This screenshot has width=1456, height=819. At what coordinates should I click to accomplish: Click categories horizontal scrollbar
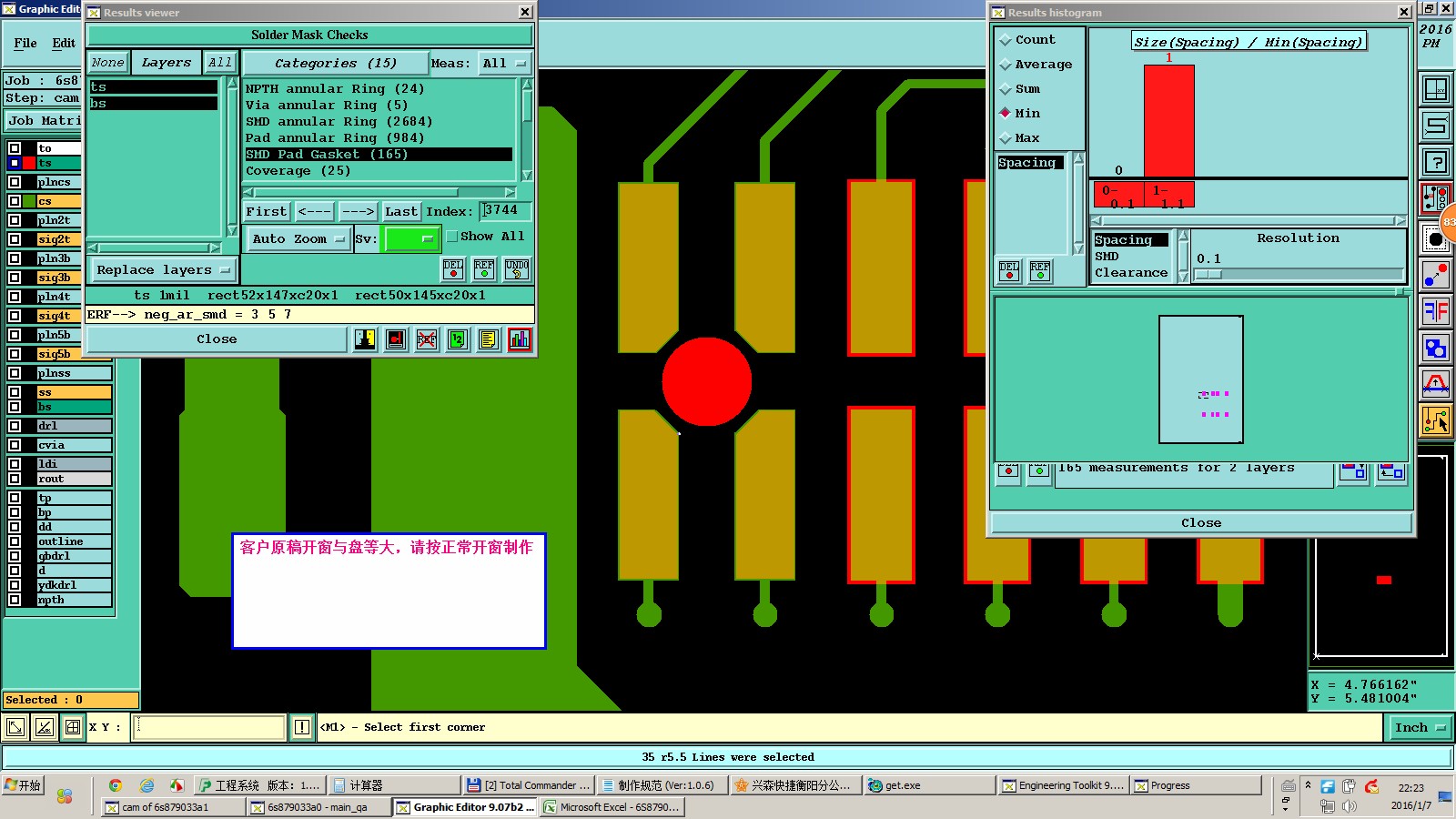click(380, 193)
